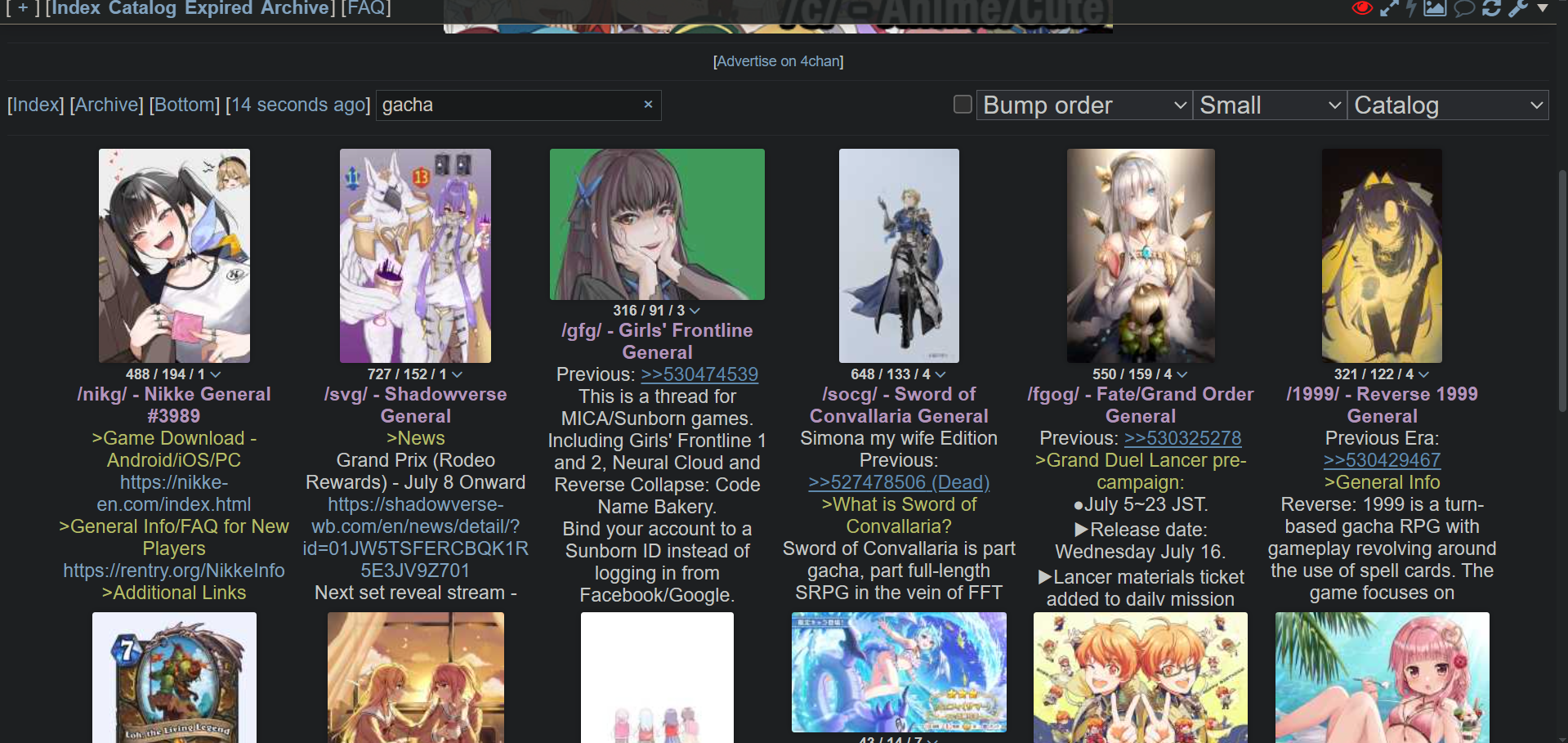Screen dimensions: 1568x743
Task: Go to Index in the top header
Action: click(x=77, y=8)
